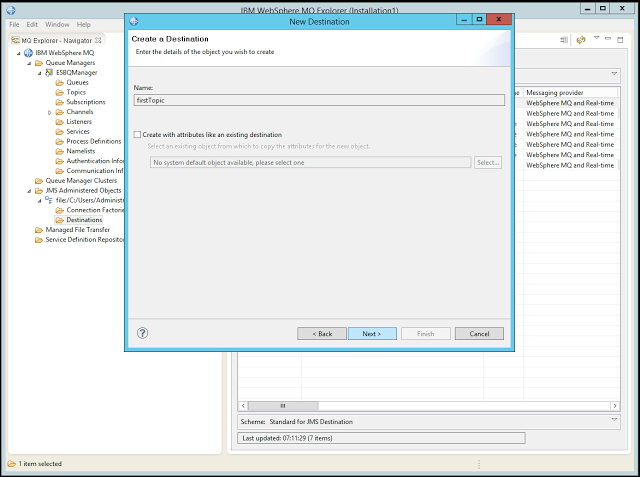The width and height of the screenshot is (640, 477).
Task: Click the right scroll arrow of the table
Action: 615,406
